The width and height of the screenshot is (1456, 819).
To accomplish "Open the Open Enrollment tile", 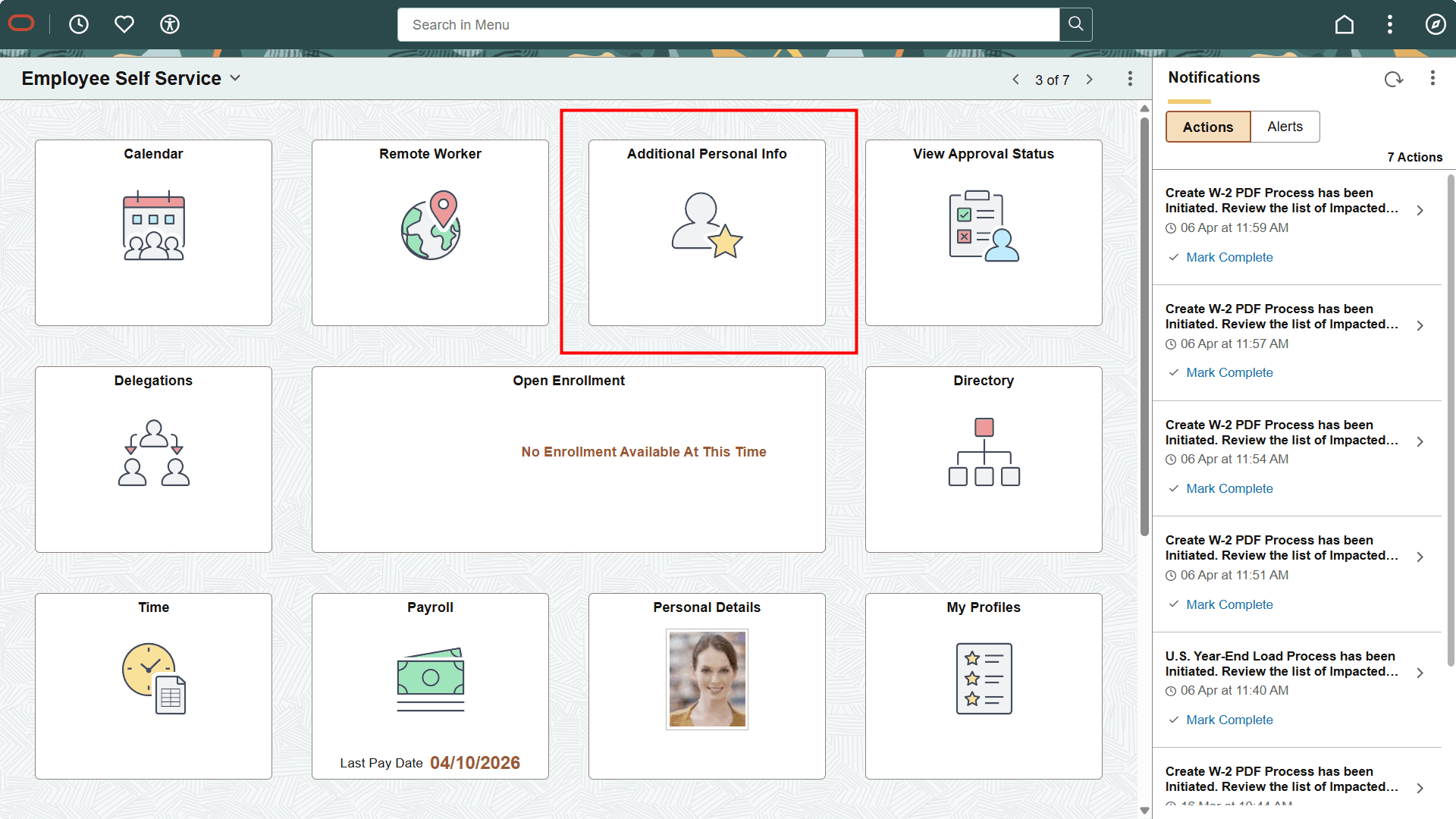I will coord(569,460).
